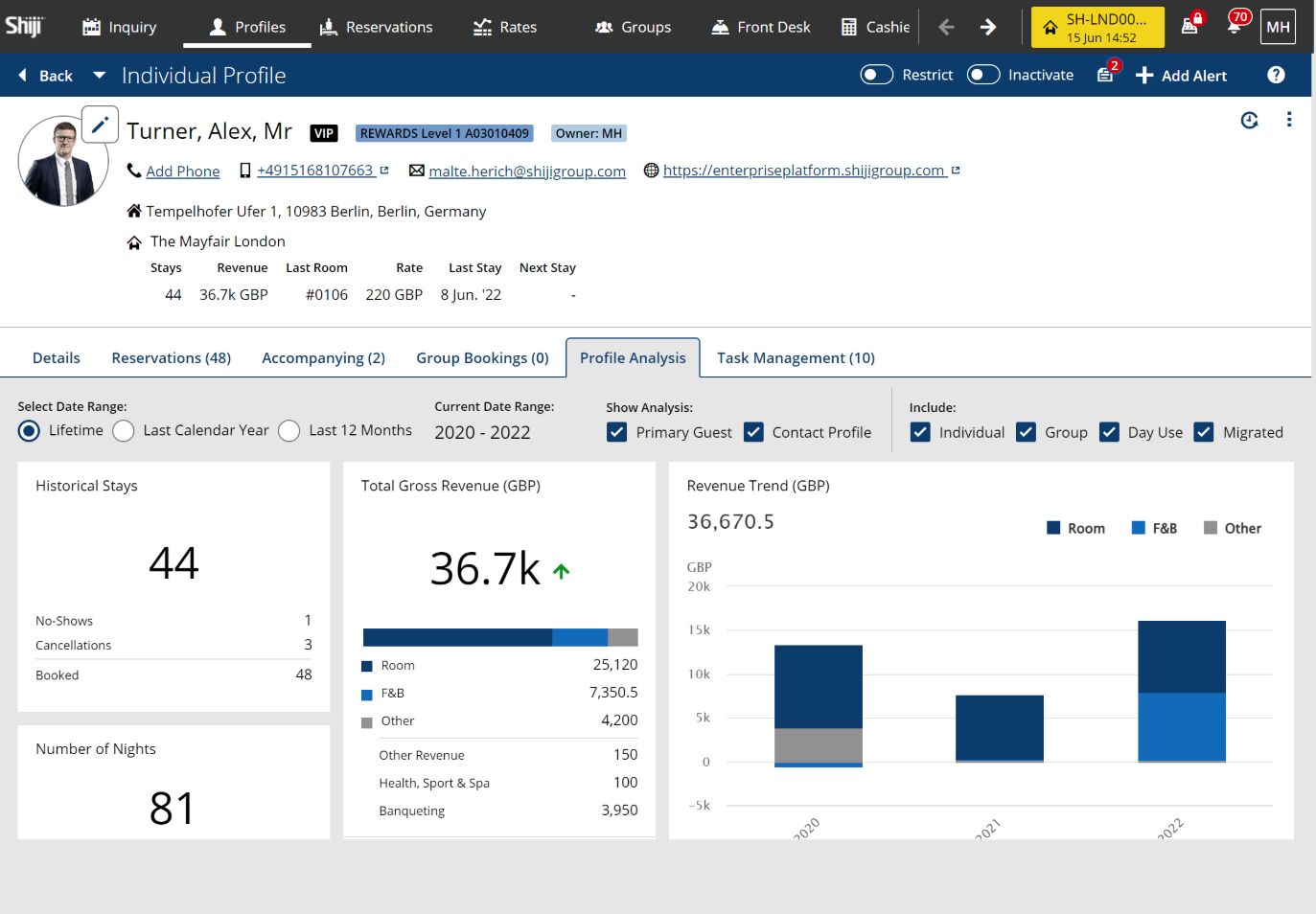Open the Front Desk menu
This screenshot has height=914, width=1316.
(x=761, y=27)
